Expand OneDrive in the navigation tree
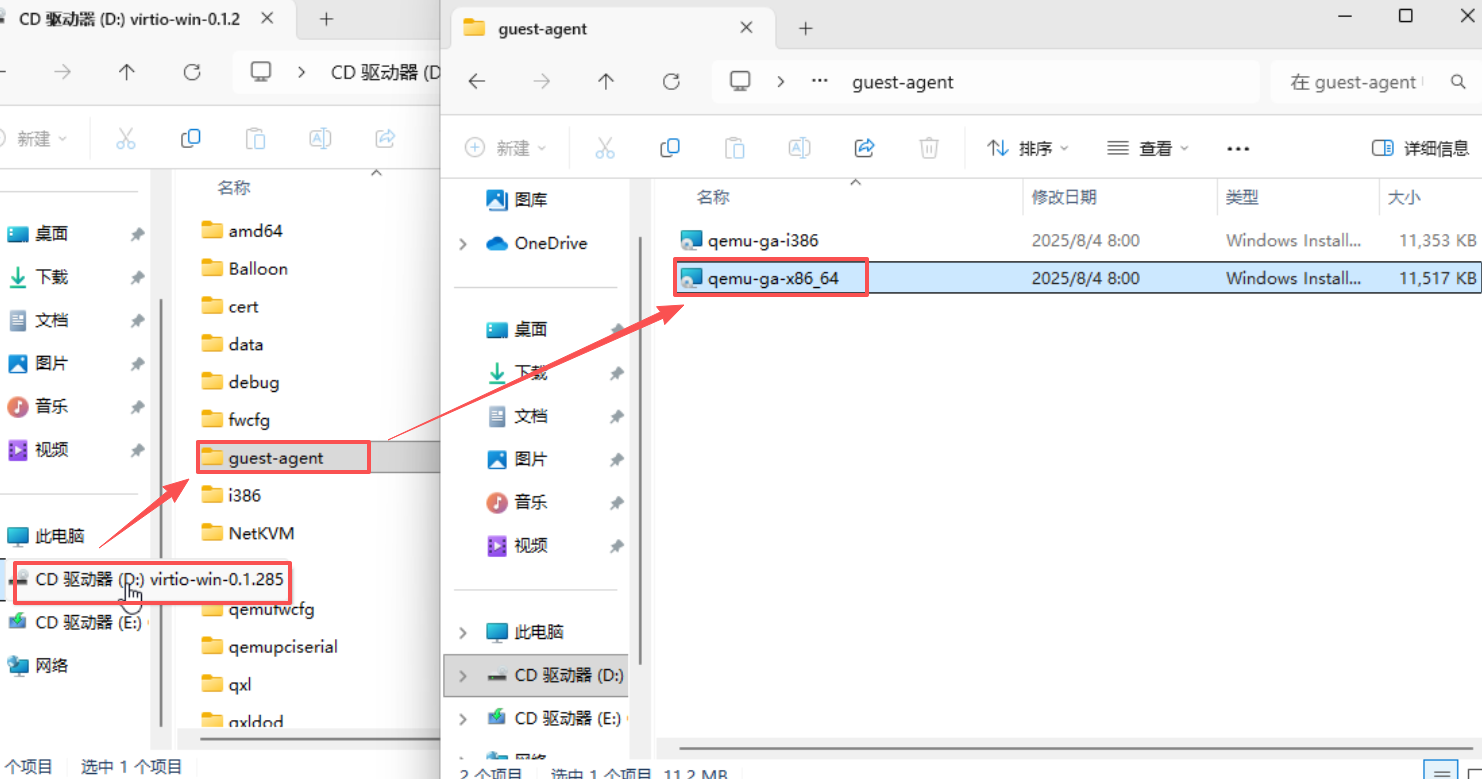 click(463, 244)
